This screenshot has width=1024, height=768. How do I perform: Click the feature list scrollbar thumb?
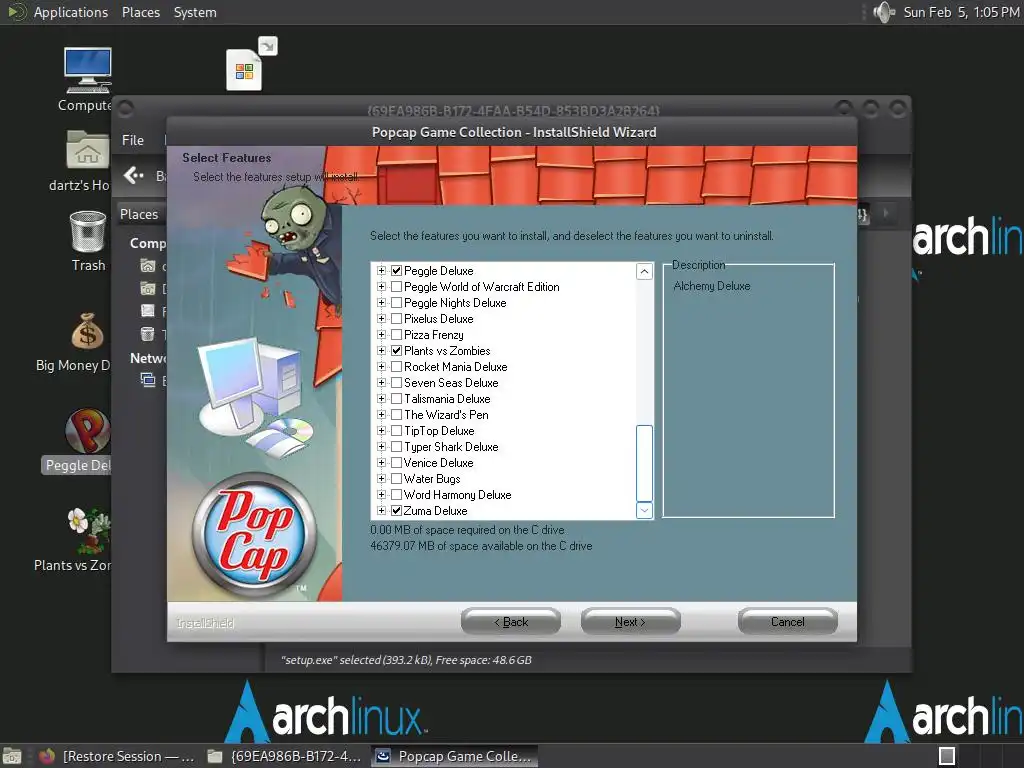[644, 463]
